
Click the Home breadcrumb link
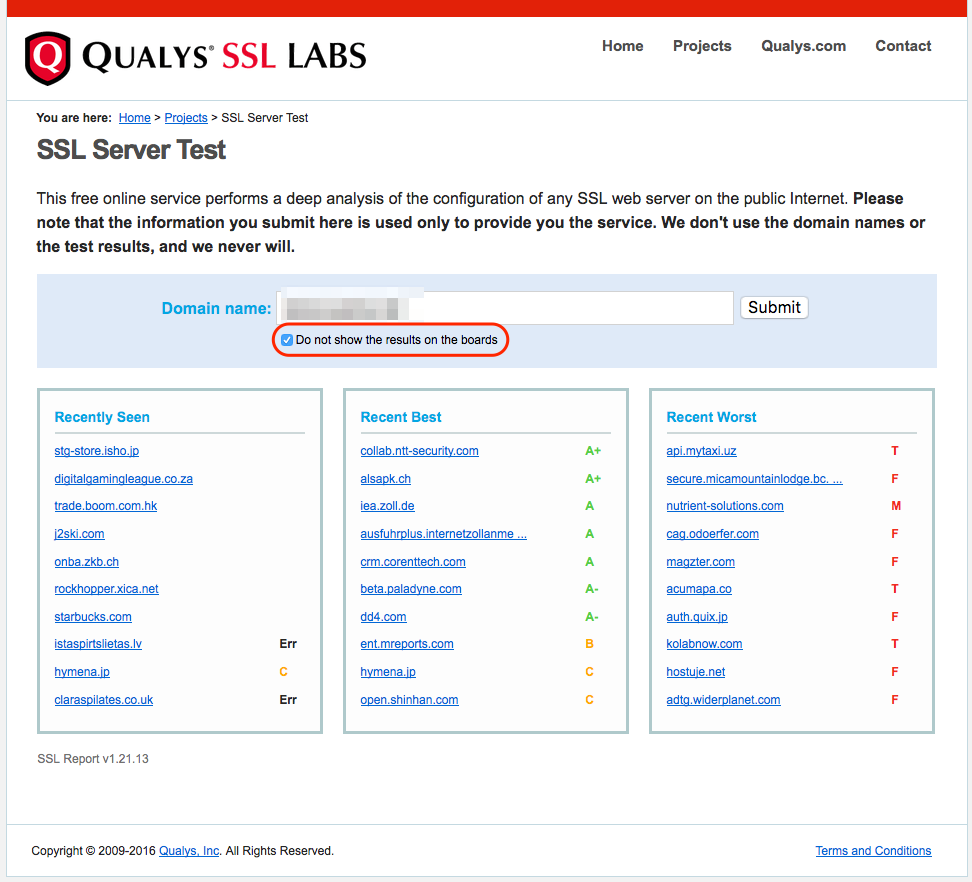coord(134,118)
